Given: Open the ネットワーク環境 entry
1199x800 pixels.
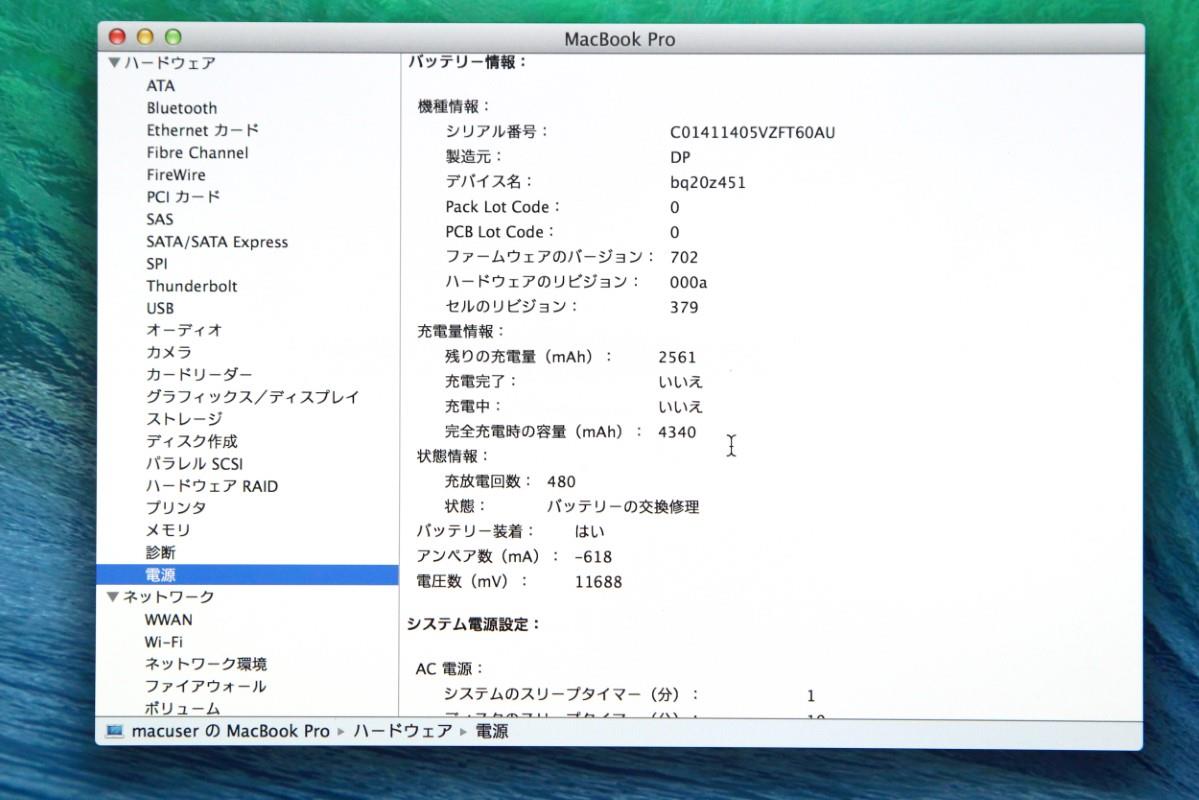Looking at the screenshot, I should coord(206,664).
